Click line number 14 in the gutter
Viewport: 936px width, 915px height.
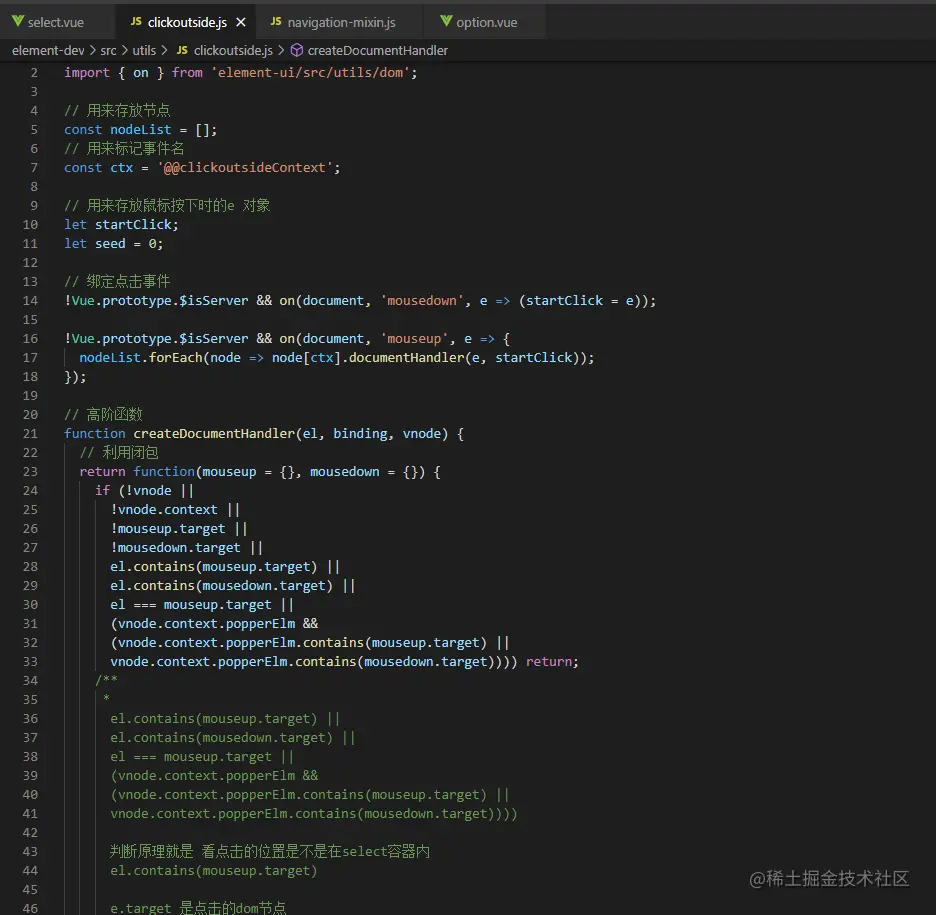coord(30,301)
